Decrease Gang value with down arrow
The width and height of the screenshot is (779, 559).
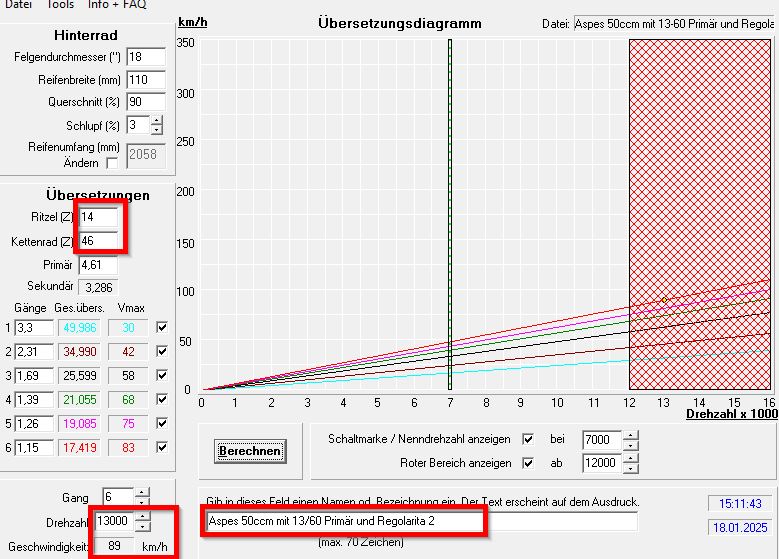click(142, 502)
